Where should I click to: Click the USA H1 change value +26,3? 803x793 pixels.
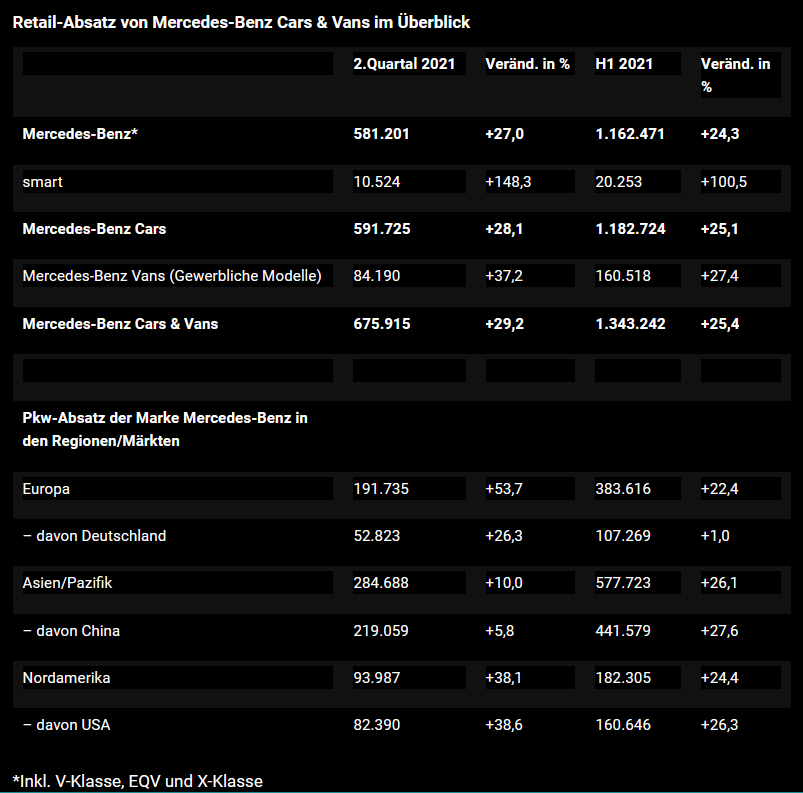[719, 724]
